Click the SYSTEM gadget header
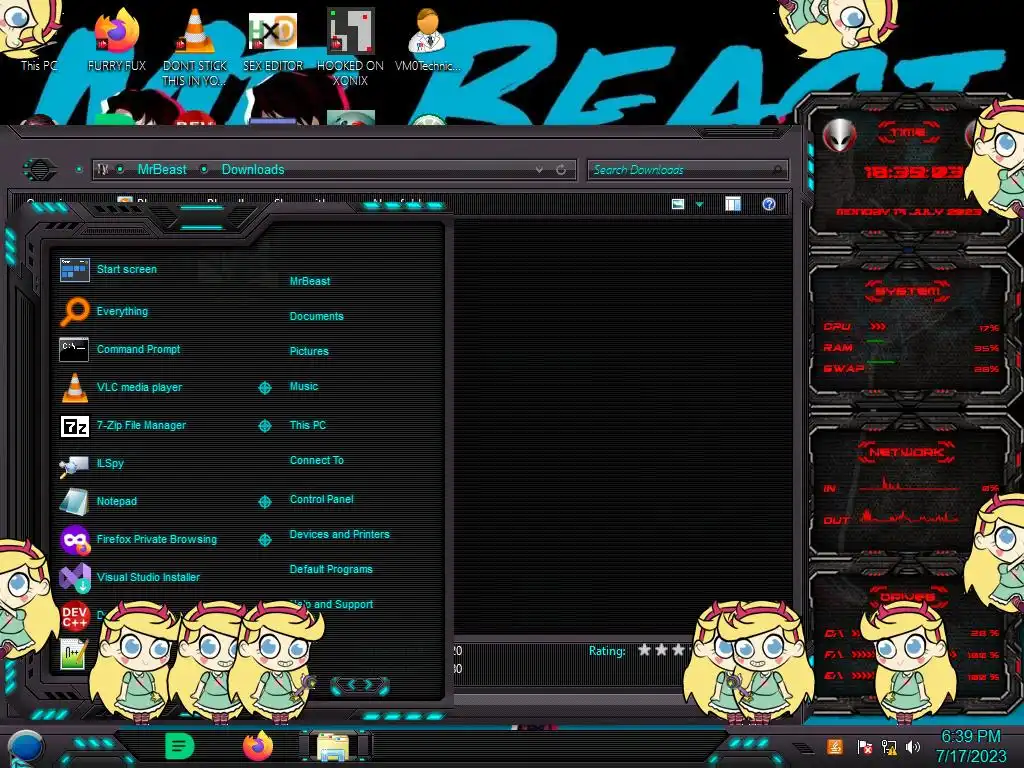 907,291
